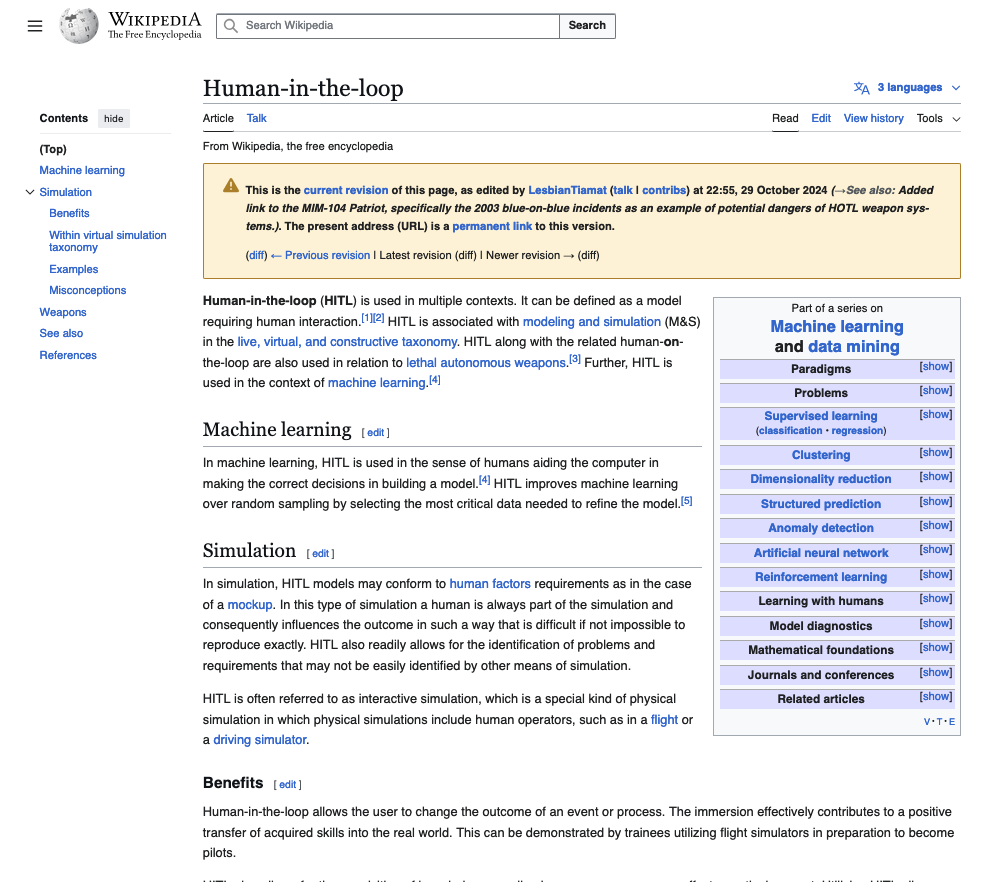Image resolution: width=985 pixels, height=882 pixels.
Task: Click the magnifying glass search icon
Action: coord(231,26)
